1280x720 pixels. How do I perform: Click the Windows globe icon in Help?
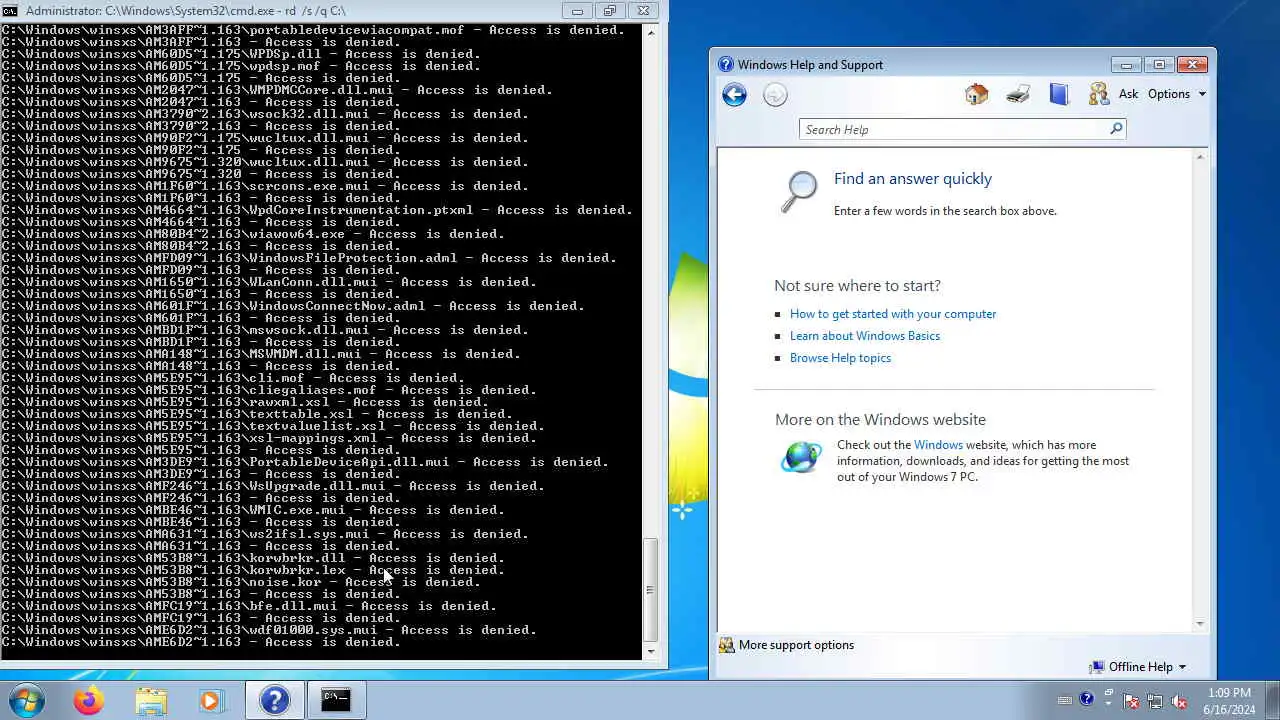click(801, 456)
